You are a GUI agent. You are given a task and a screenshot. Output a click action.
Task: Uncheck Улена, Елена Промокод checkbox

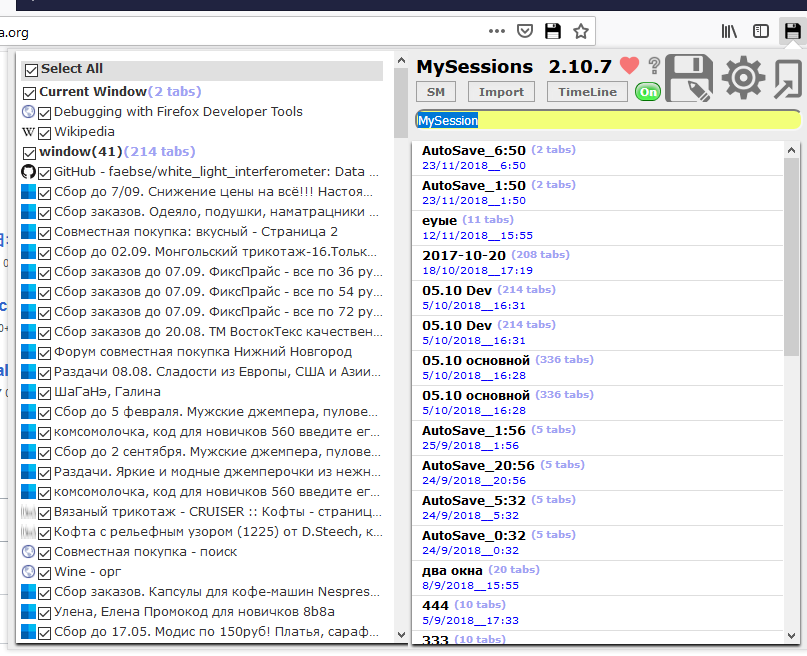coord(44,614)
